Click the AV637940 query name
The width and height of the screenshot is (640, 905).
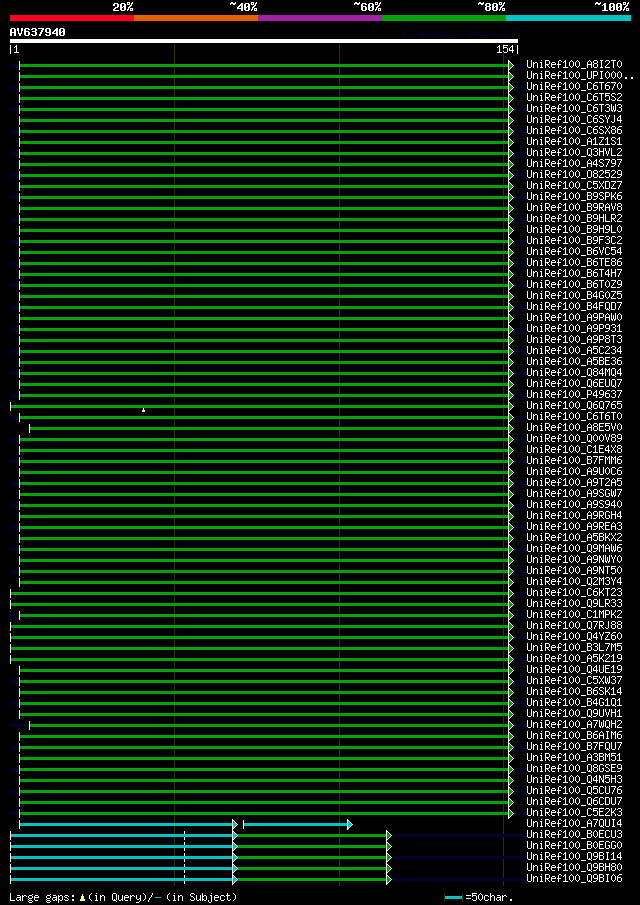pyautogui.click(x=38, y=32)
